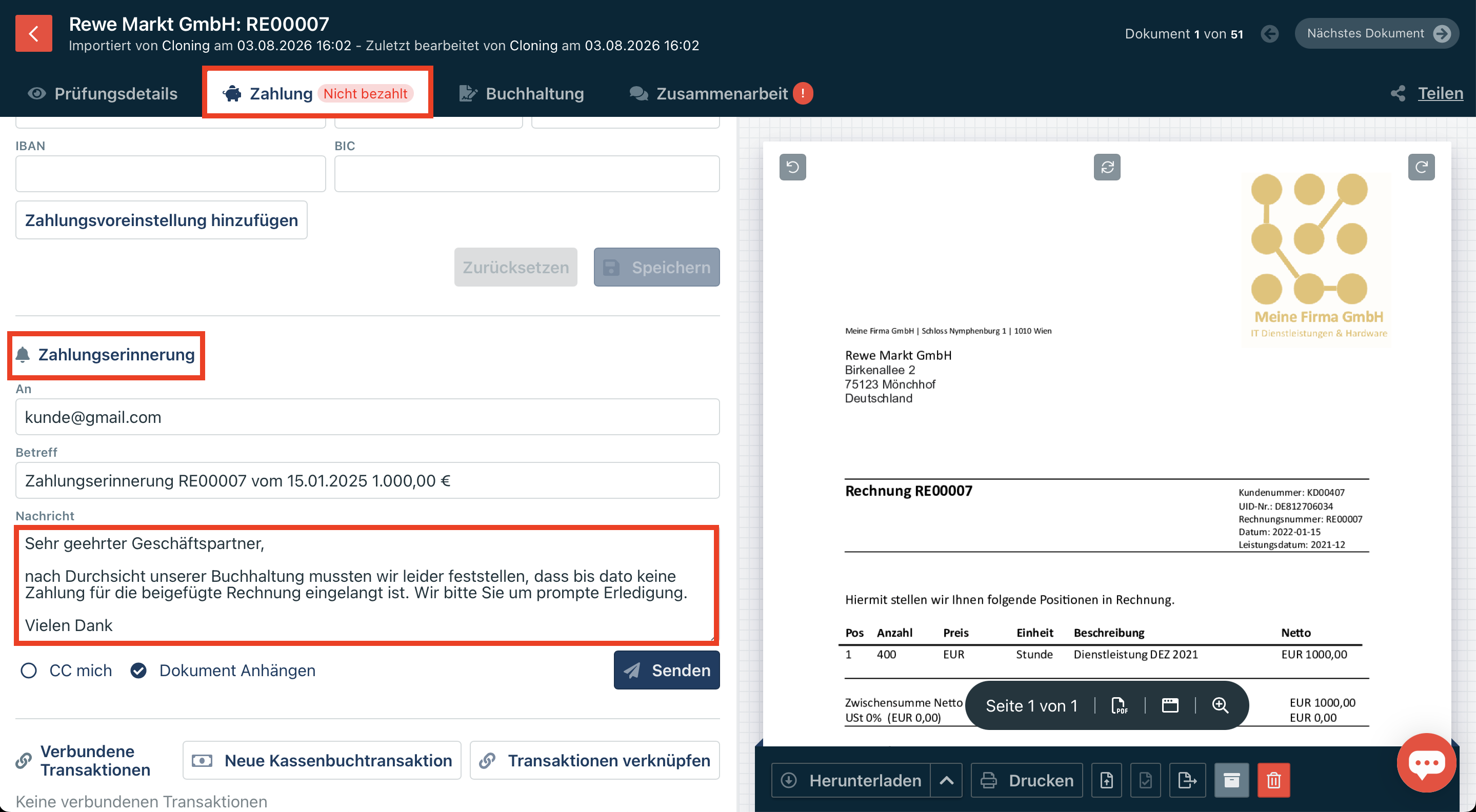Go back using the red arrow button

[33, 33]
